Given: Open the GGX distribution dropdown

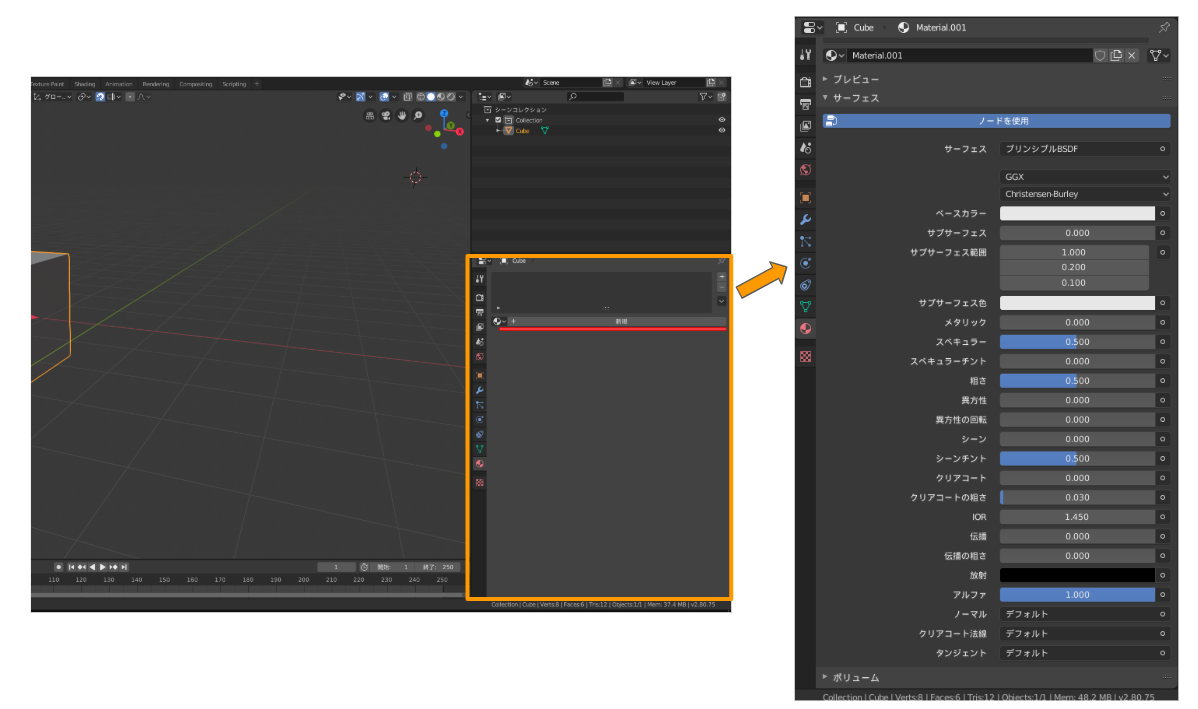Looking at the screenshot, I should pyautogui.click(x=1085, y=176).
